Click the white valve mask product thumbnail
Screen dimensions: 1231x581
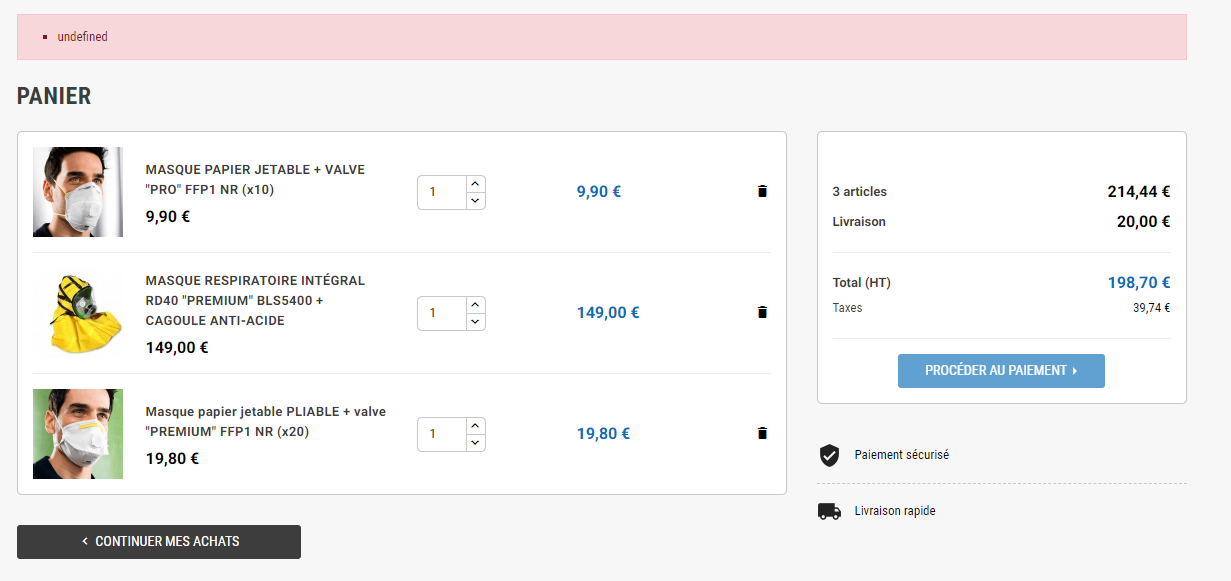click(x=78, y=192)
